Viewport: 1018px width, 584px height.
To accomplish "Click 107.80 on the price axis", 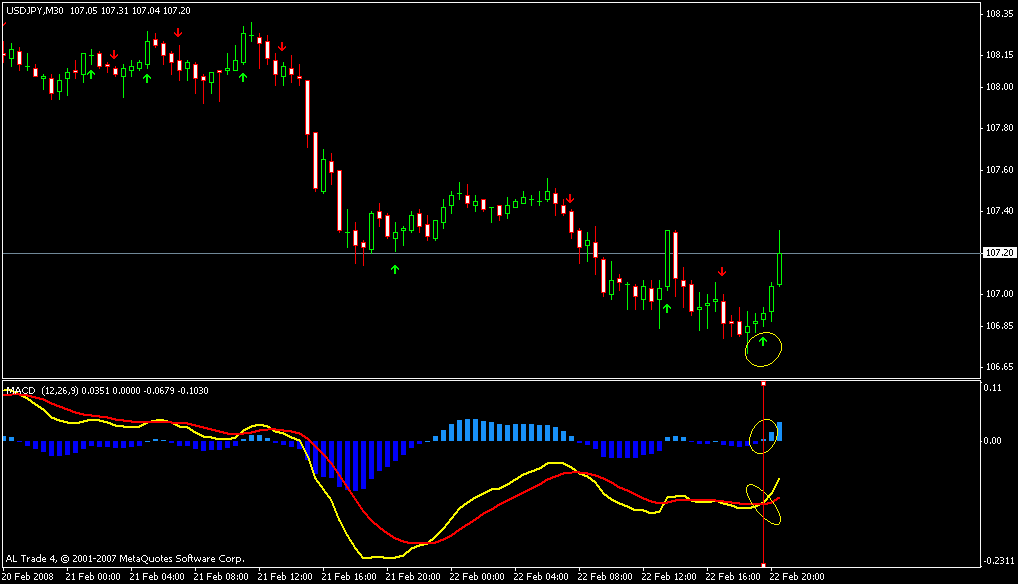I will click(999, 128).
